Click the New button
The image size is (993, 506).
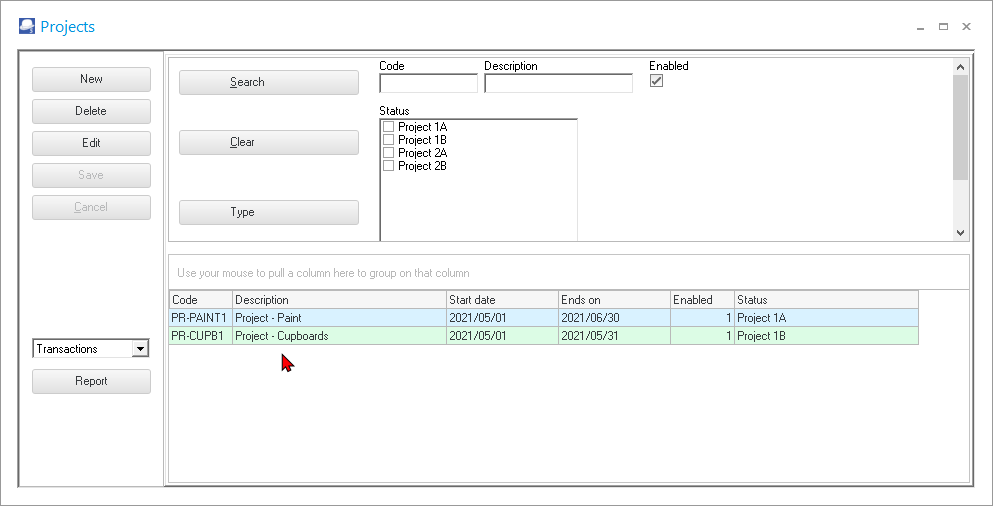click(x=91, y=79)
